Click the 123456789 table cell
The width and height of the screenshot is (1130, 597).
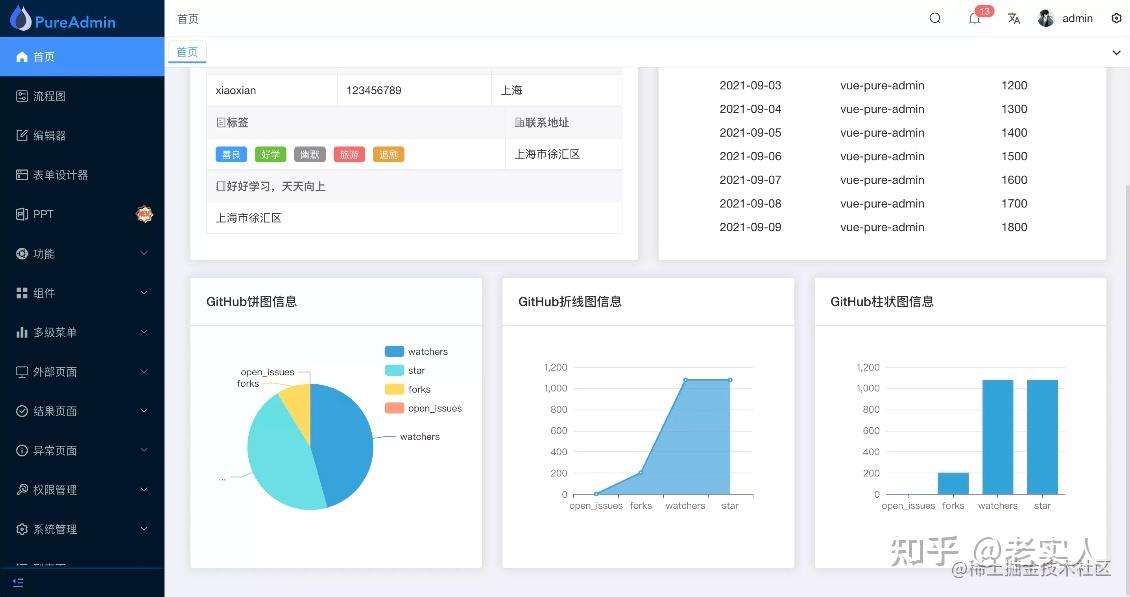(414, 90)
